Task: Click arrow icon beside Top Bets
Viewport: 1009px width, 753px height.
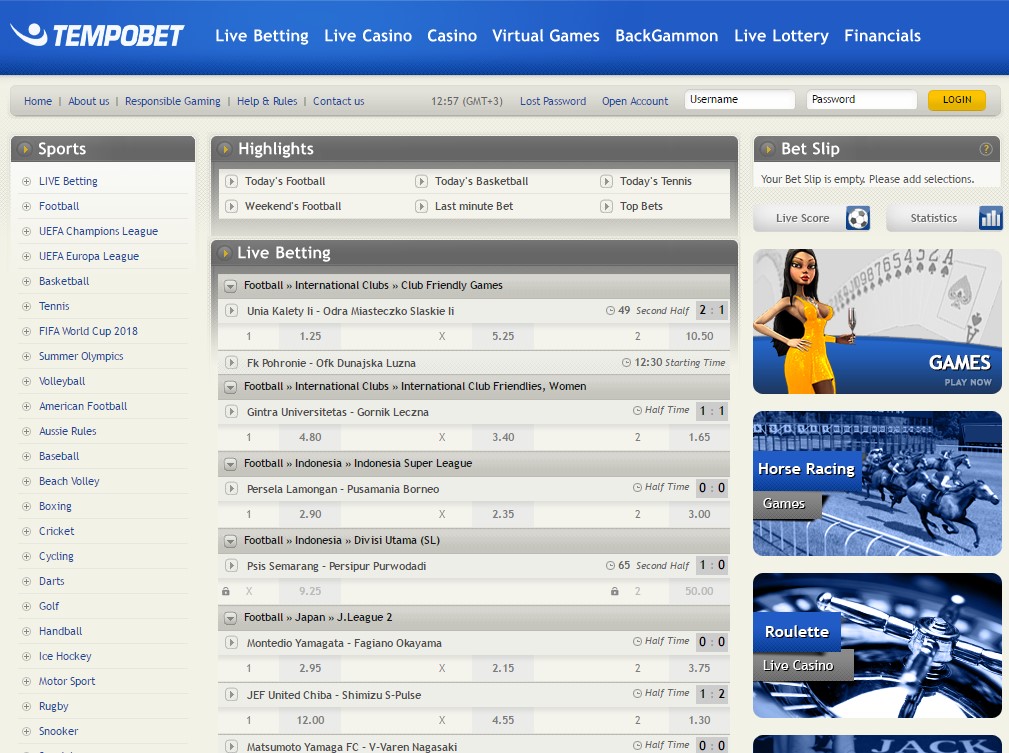Action: [606, 206]
